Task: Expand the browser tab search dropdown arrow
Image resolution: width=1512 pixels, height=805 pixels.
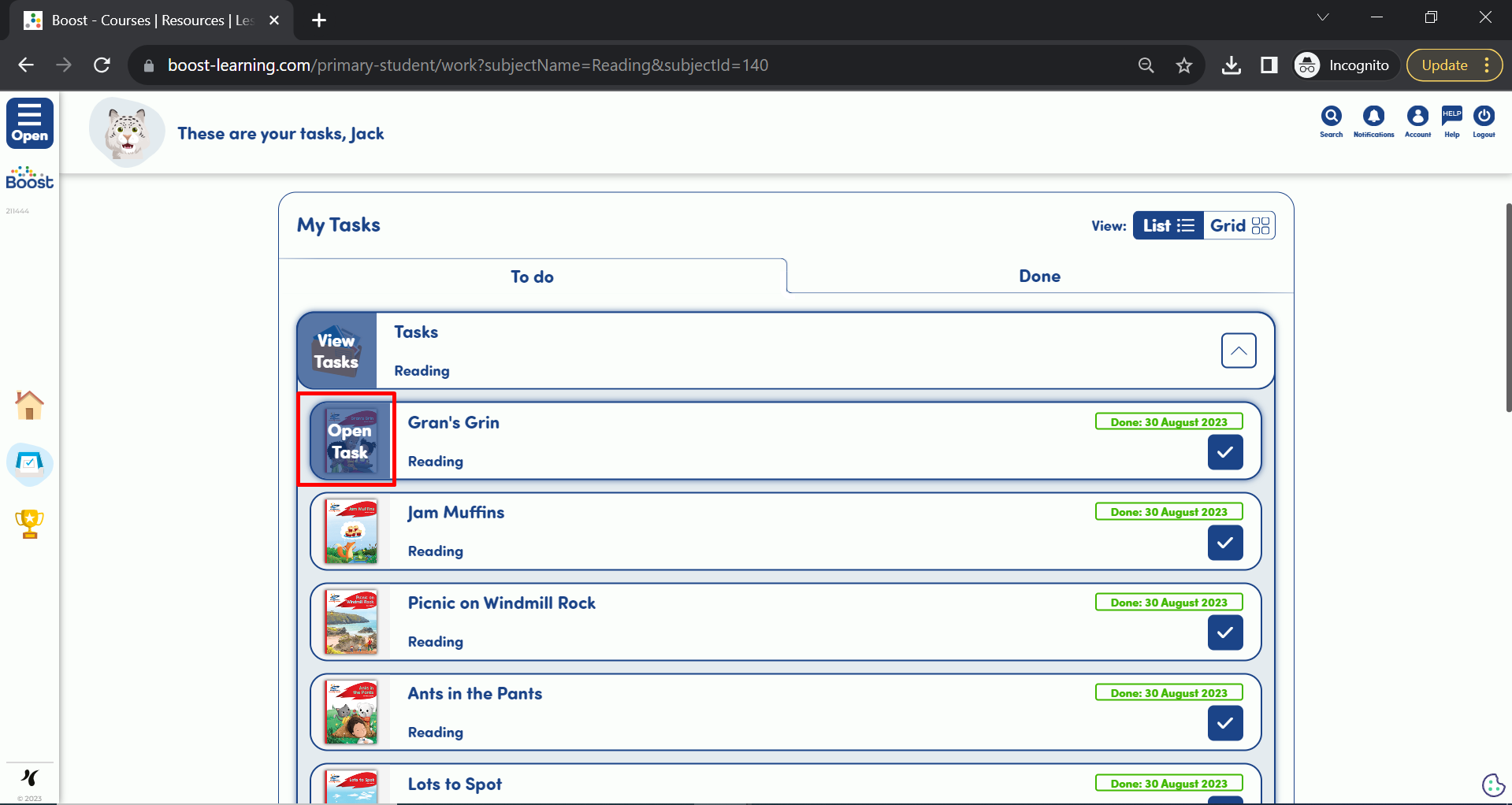Action: pyautogui.click(x=1322, y=17)
